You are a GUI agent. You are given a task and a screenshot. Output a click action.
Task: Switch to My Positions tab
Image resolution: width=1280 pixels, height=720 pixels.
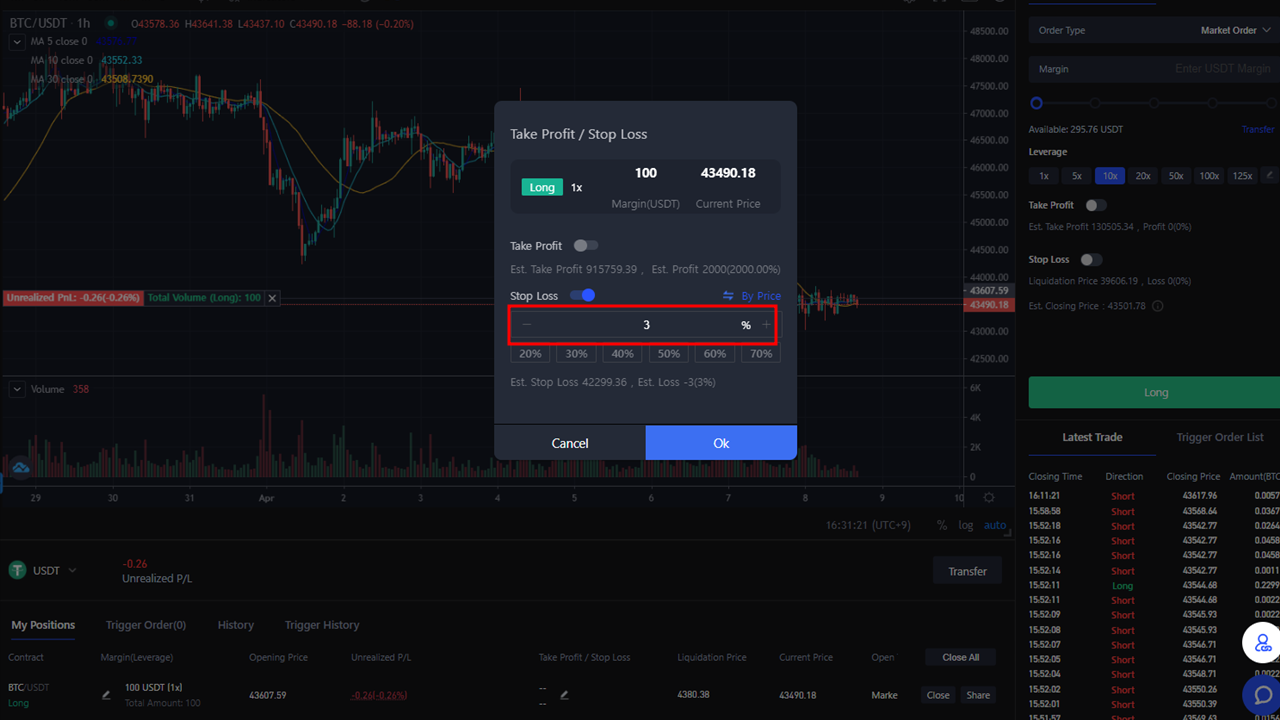click(x=43, y=625)
